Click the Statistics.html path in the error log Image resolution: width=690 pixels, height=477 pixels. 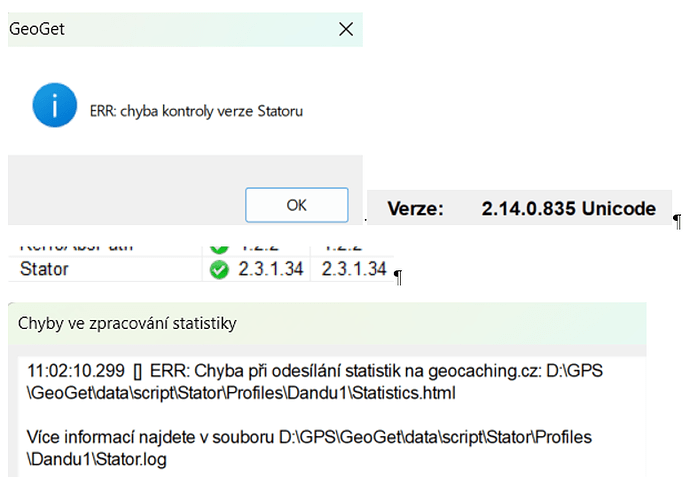(x=404, y=393)
